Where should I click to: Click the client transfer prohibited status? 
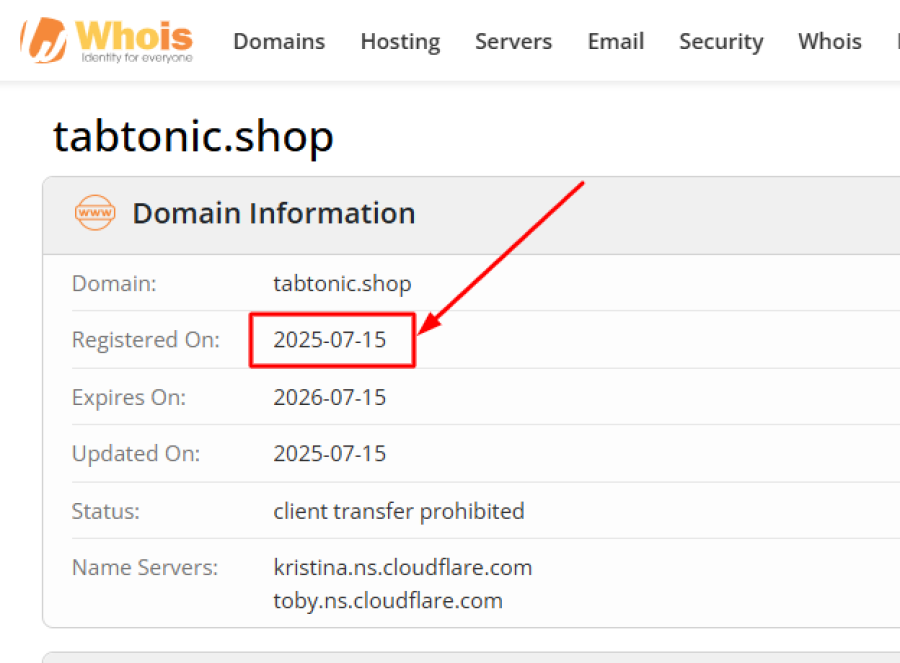coord(399,511)
